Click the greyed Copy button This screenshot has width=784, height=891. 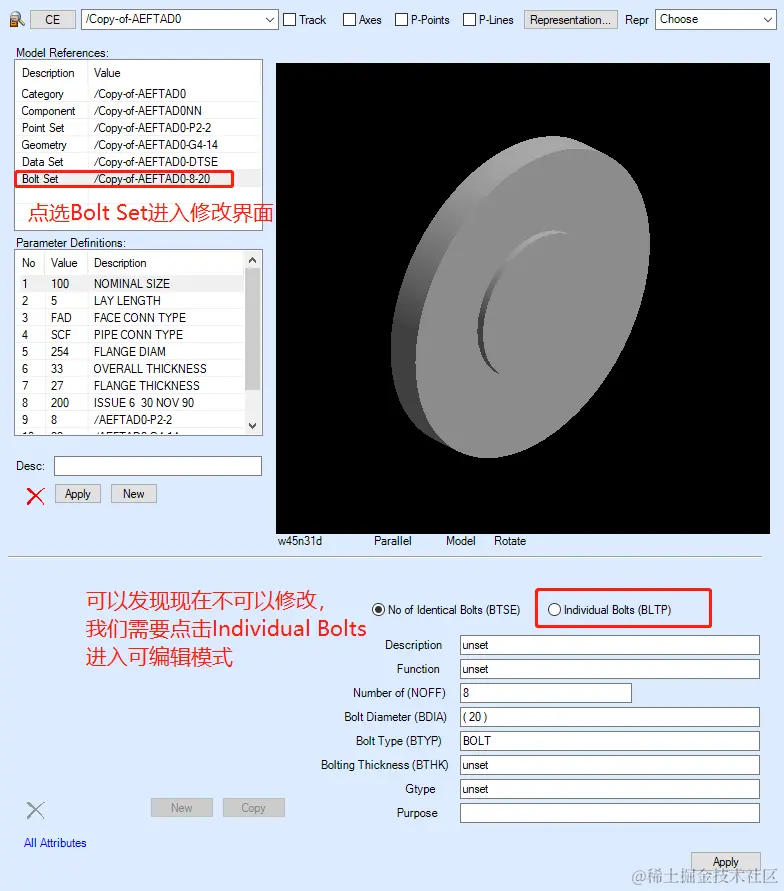click(253, 807)
